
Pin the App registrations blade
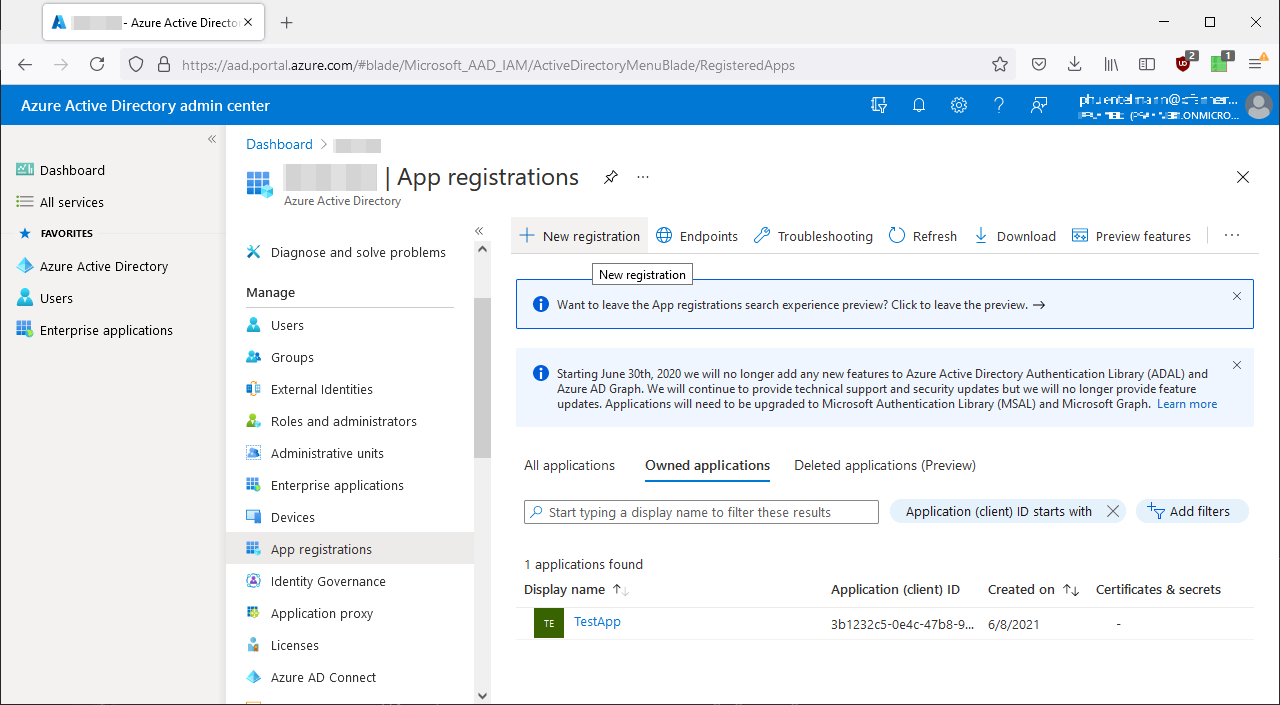610,177
